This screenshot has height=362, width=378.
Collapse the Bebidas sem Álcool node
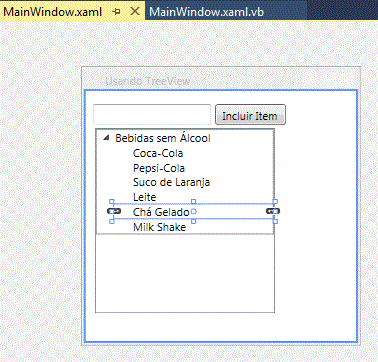pyautogui.click(x=106, y=138)
